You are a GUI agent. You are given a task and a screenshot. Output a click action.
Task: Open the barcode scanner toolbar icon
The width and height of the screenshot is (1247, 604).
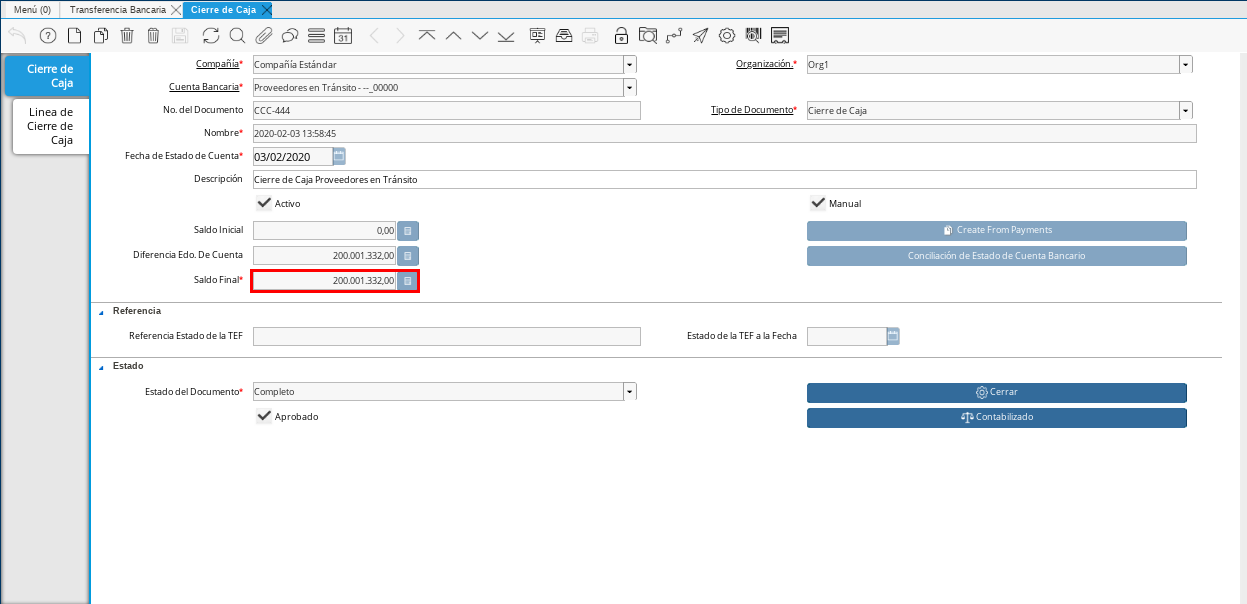coord(753,36)
